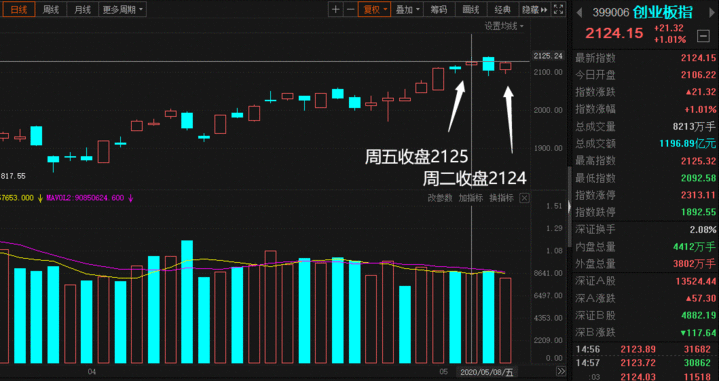719x381 pixels.
Task: Switch to 周线 weekly period
Action: tap(51, 9)
